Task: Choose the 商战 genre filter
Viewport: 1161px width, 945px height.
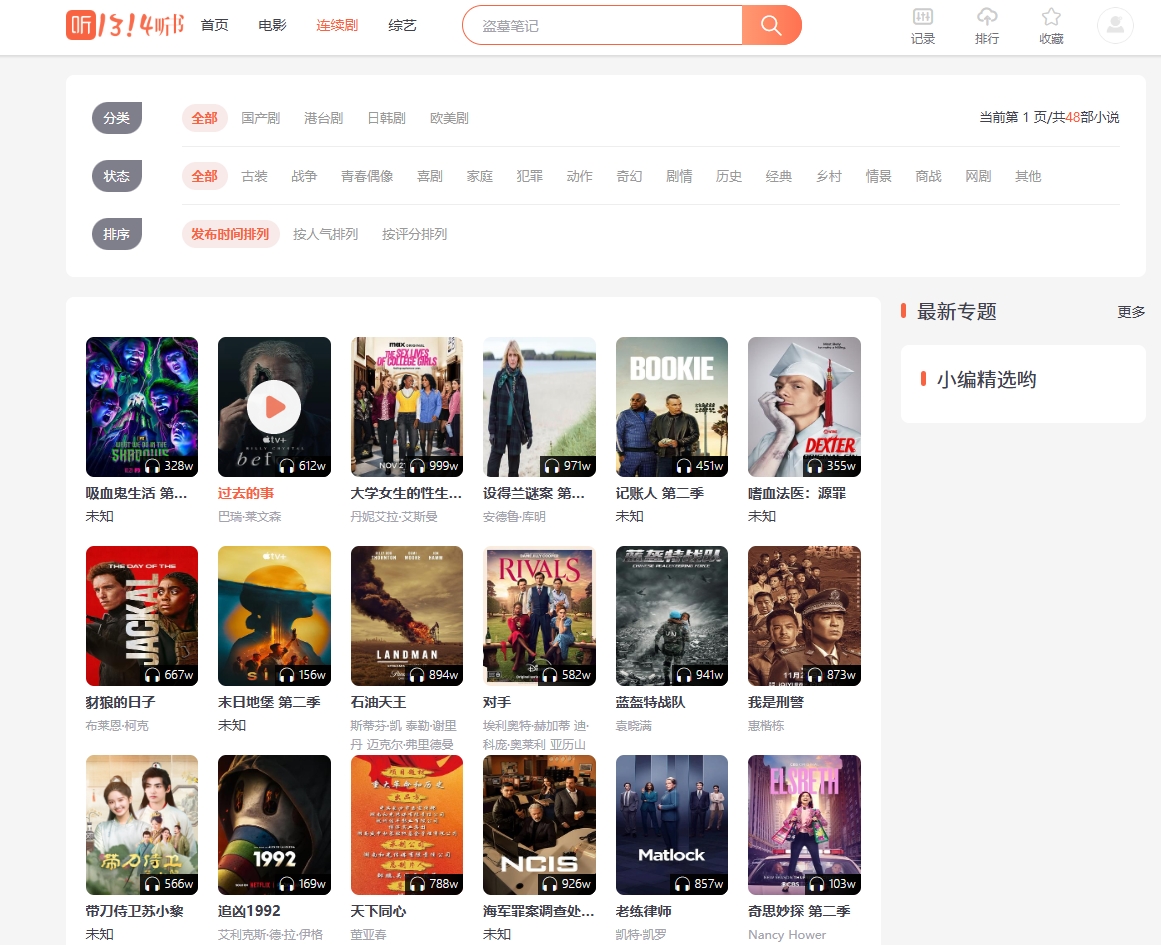Action: coord(929,176)
